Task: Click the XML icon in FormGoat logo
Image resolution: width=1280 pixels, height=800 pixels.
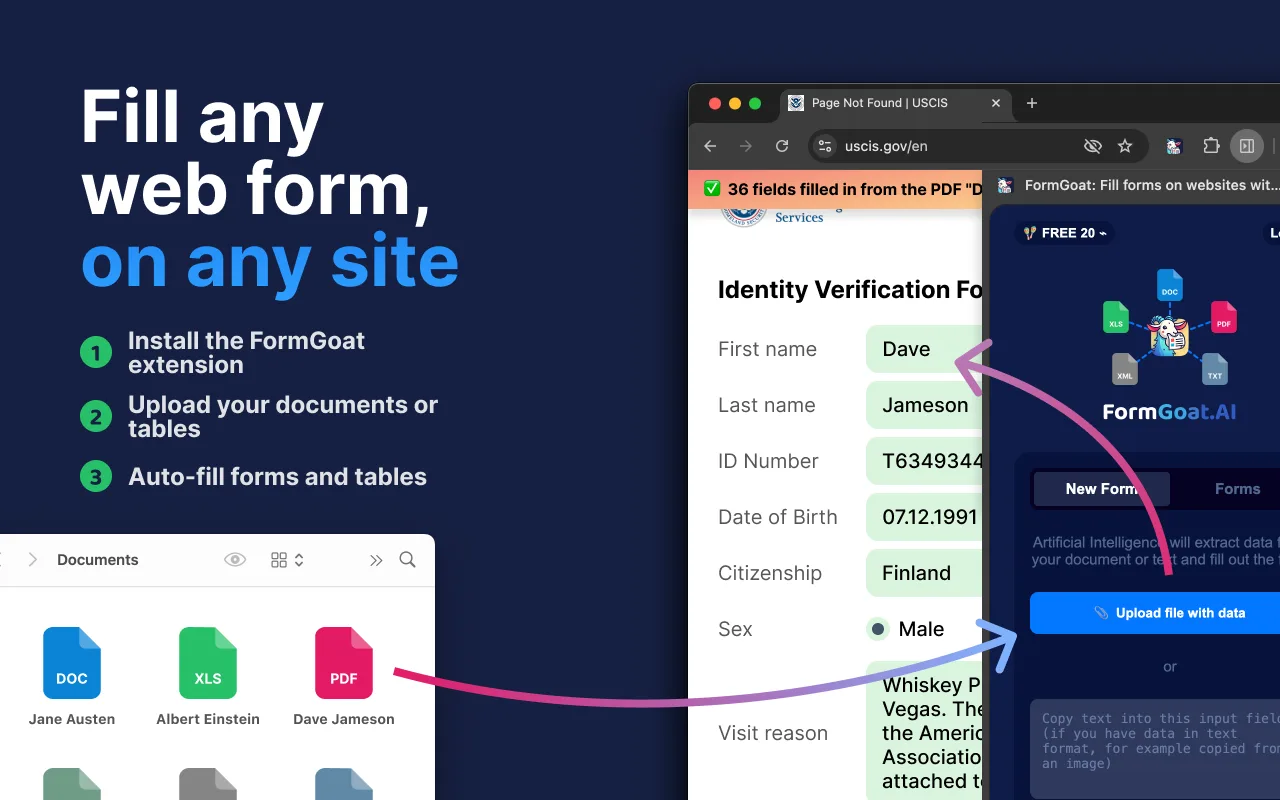Action: click(x=1125, y=369)
